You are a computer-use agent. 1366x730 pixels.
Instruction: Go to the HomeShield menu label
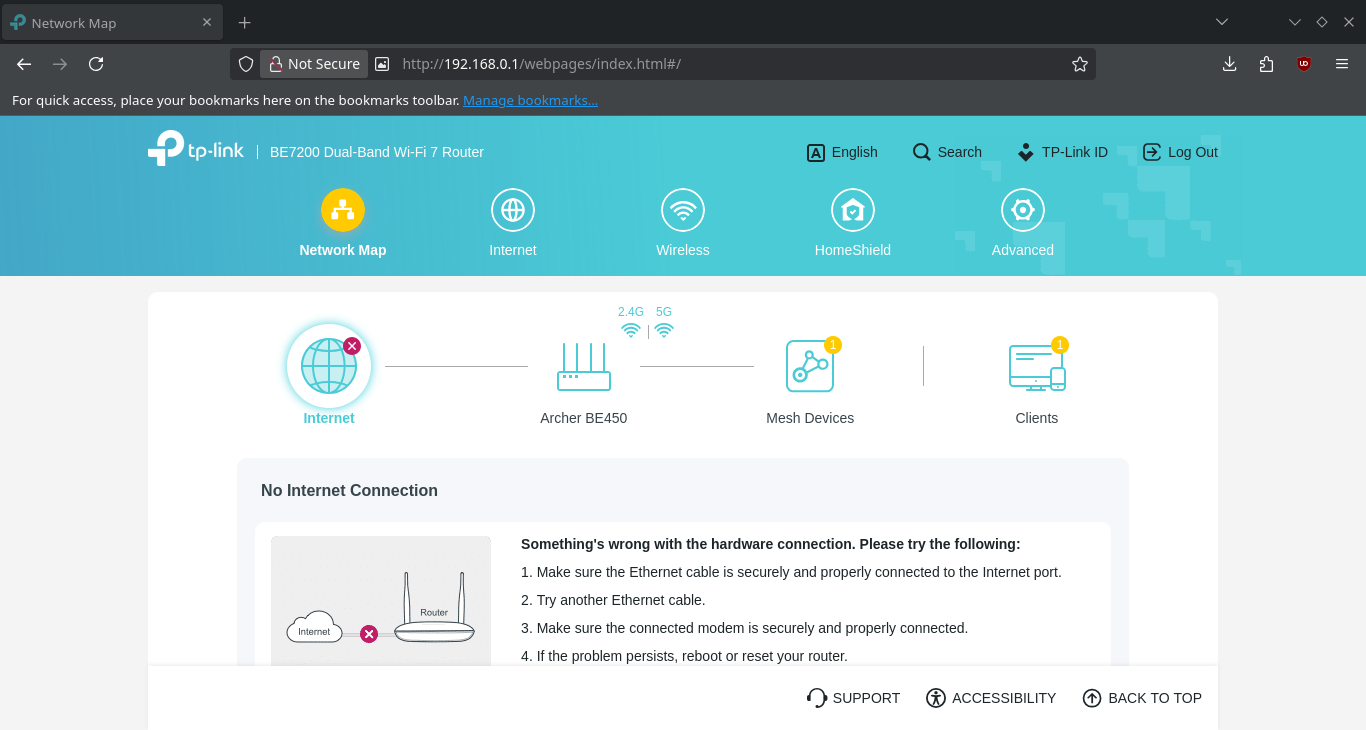click(x=853, y=250)
